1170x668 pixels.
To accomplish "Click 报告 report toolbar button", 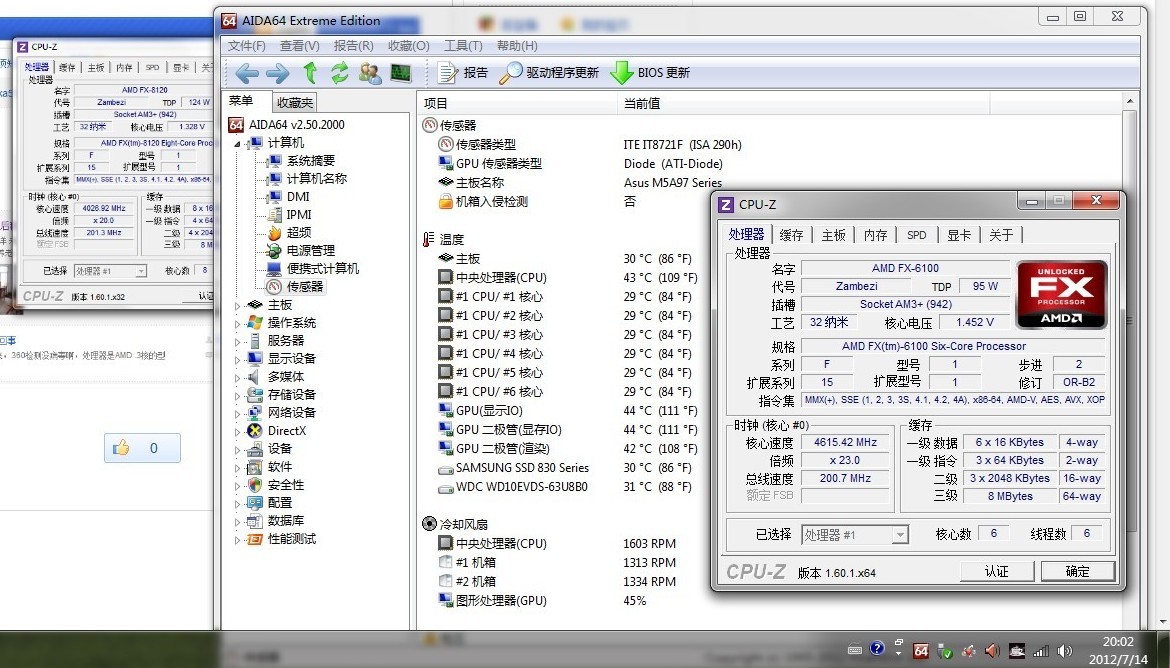I will (463, 73).
